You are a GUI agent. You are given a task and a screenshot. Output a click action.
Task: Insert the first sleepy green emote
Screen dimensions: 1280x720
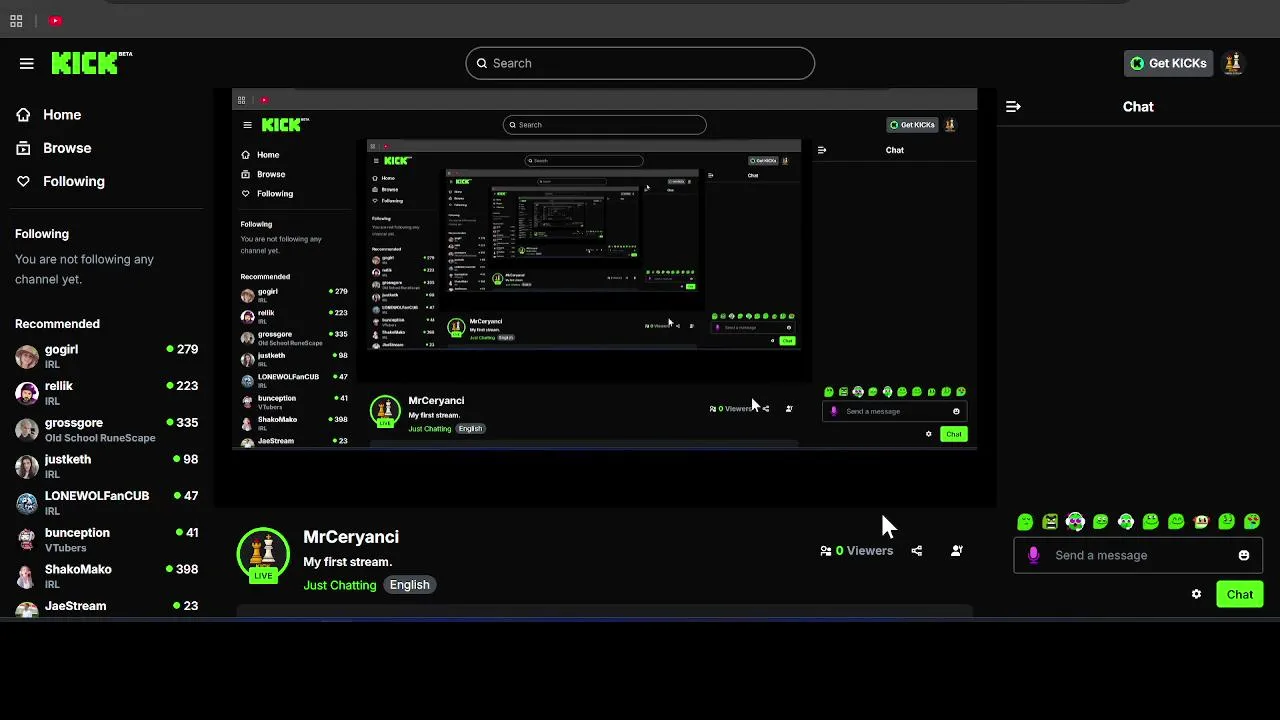point(1025,521)
